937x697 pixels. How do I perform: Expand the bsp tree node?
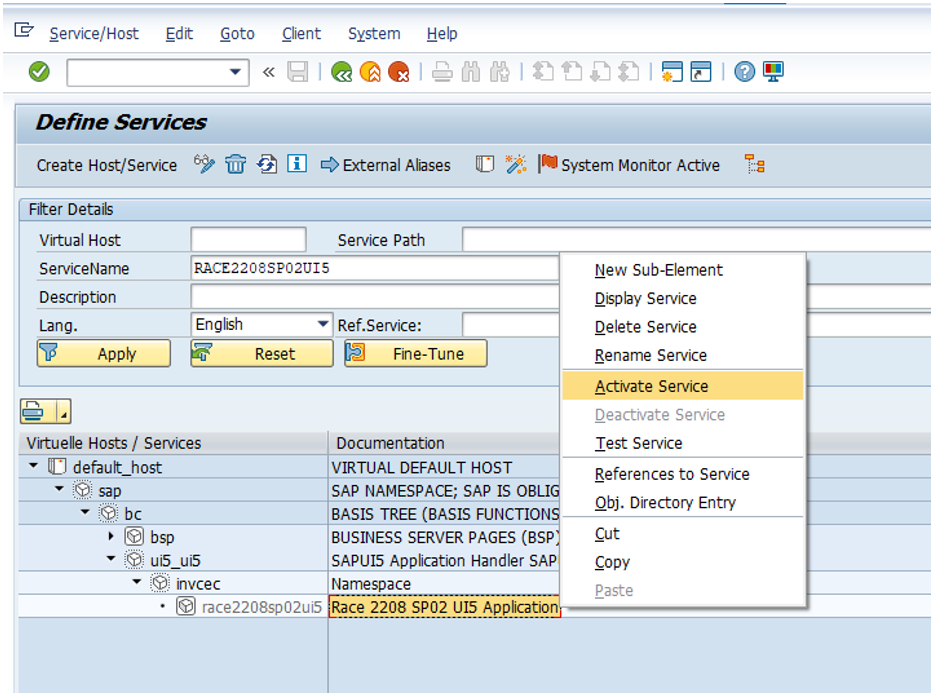coord(111,537)
